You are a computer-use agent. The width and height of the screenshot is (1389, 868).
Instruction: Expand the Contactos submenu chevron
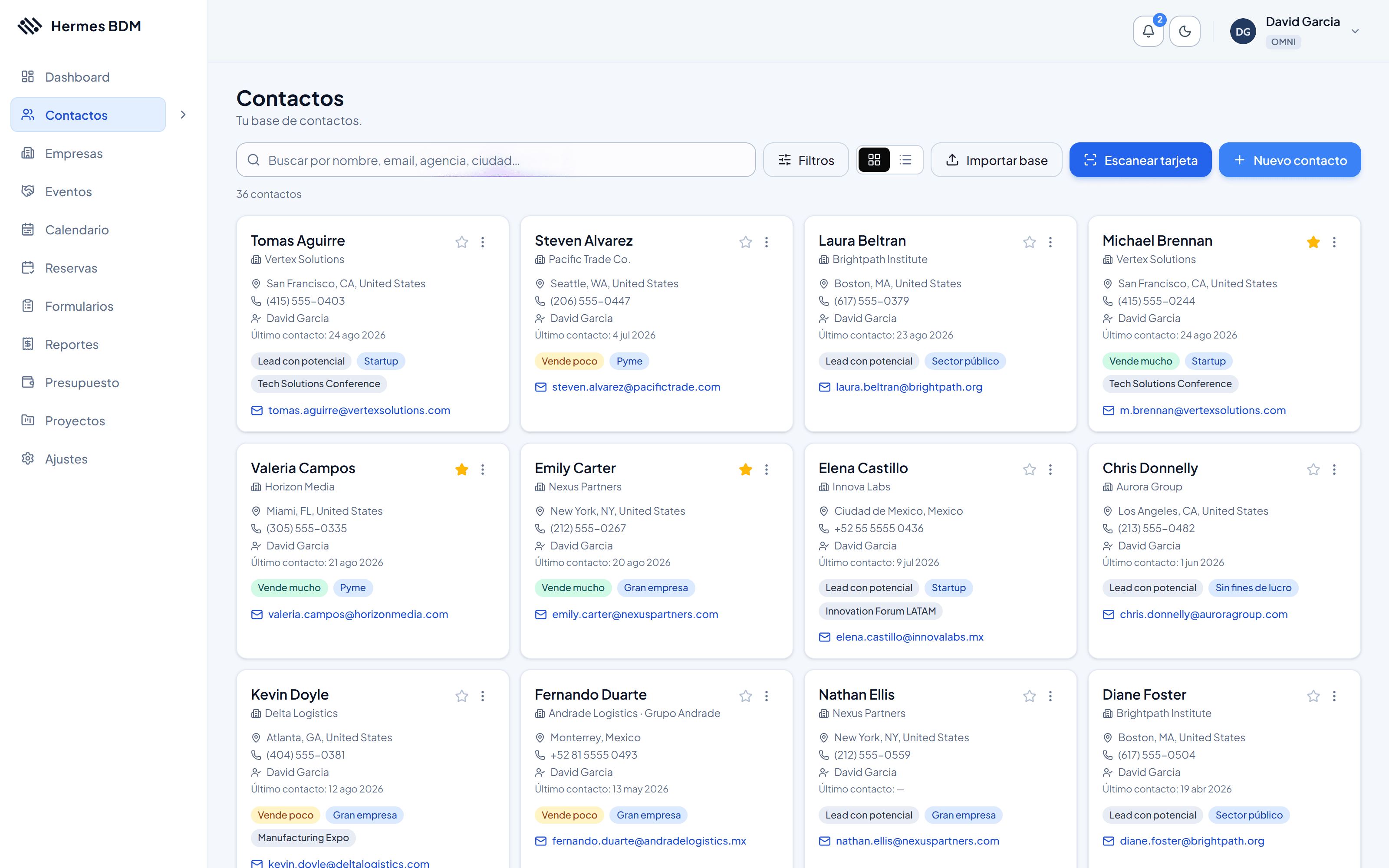[183, 114]
